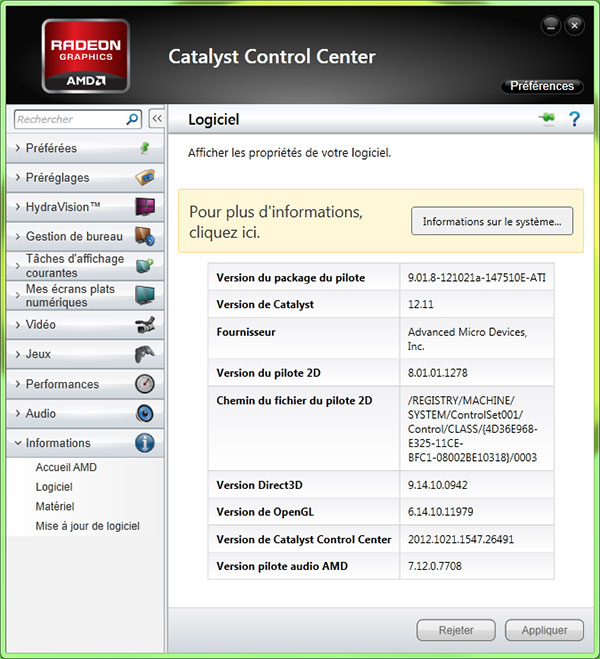
Task: Expand Mes écrans plats numériques
Action: (18, 295)
